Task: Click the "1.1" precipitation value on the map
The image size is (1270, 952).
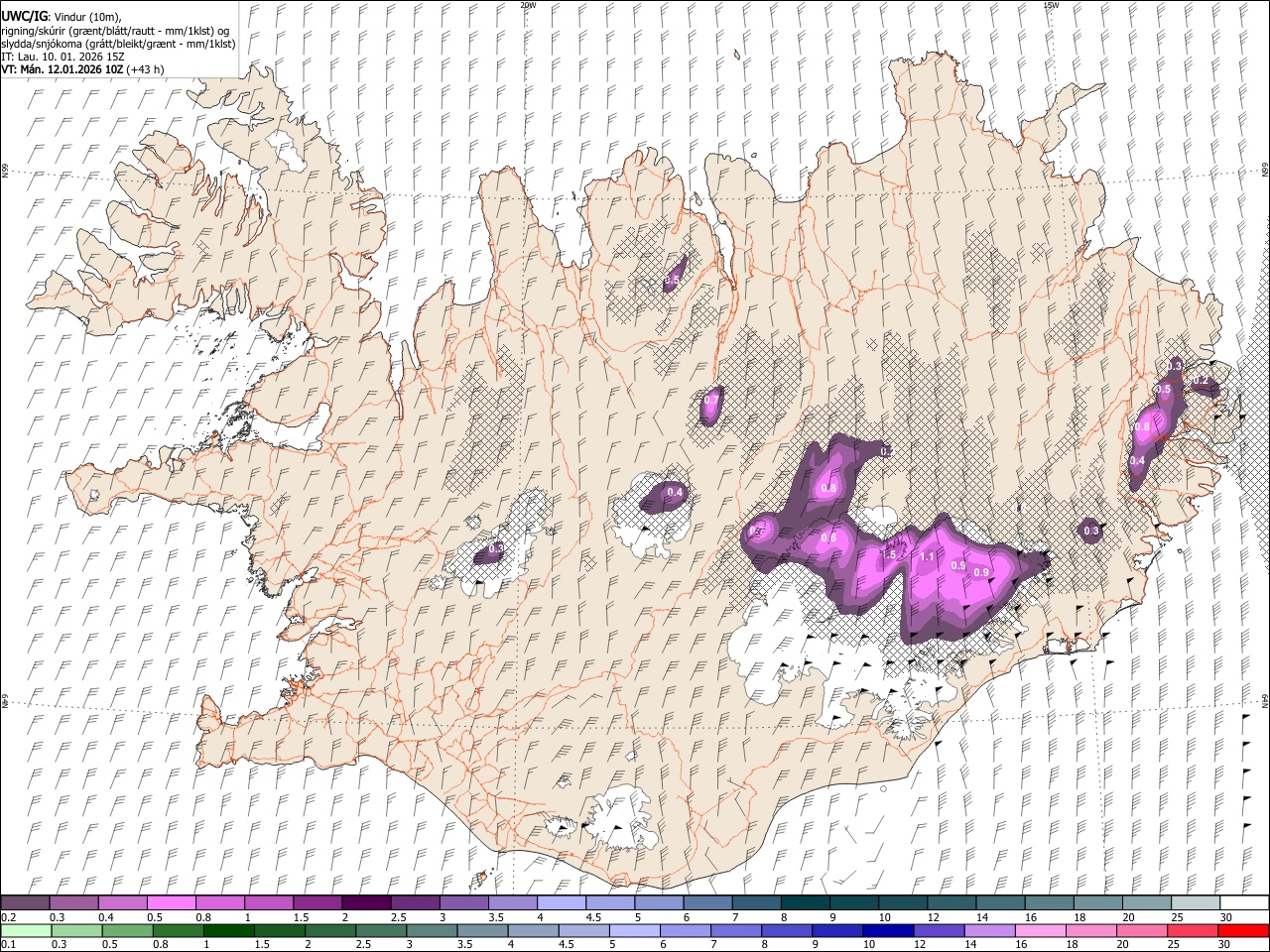Action: click(x=927, y=557)
